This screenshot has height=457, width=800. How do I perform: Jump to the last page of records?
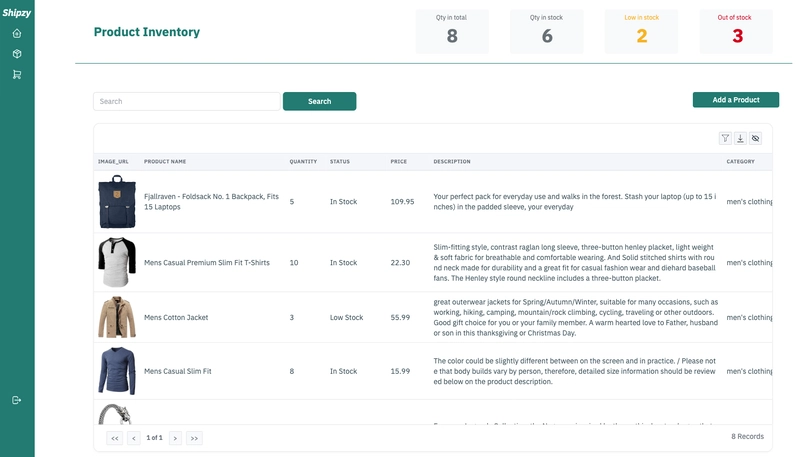coord(194,438)
